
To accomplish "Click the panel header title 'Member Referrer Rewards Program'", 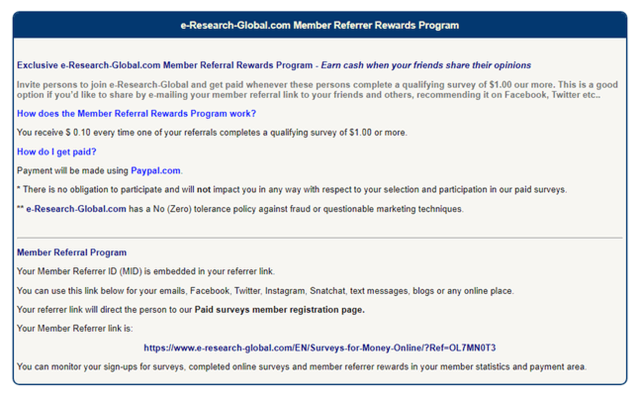I will click(x=320, y=25).
